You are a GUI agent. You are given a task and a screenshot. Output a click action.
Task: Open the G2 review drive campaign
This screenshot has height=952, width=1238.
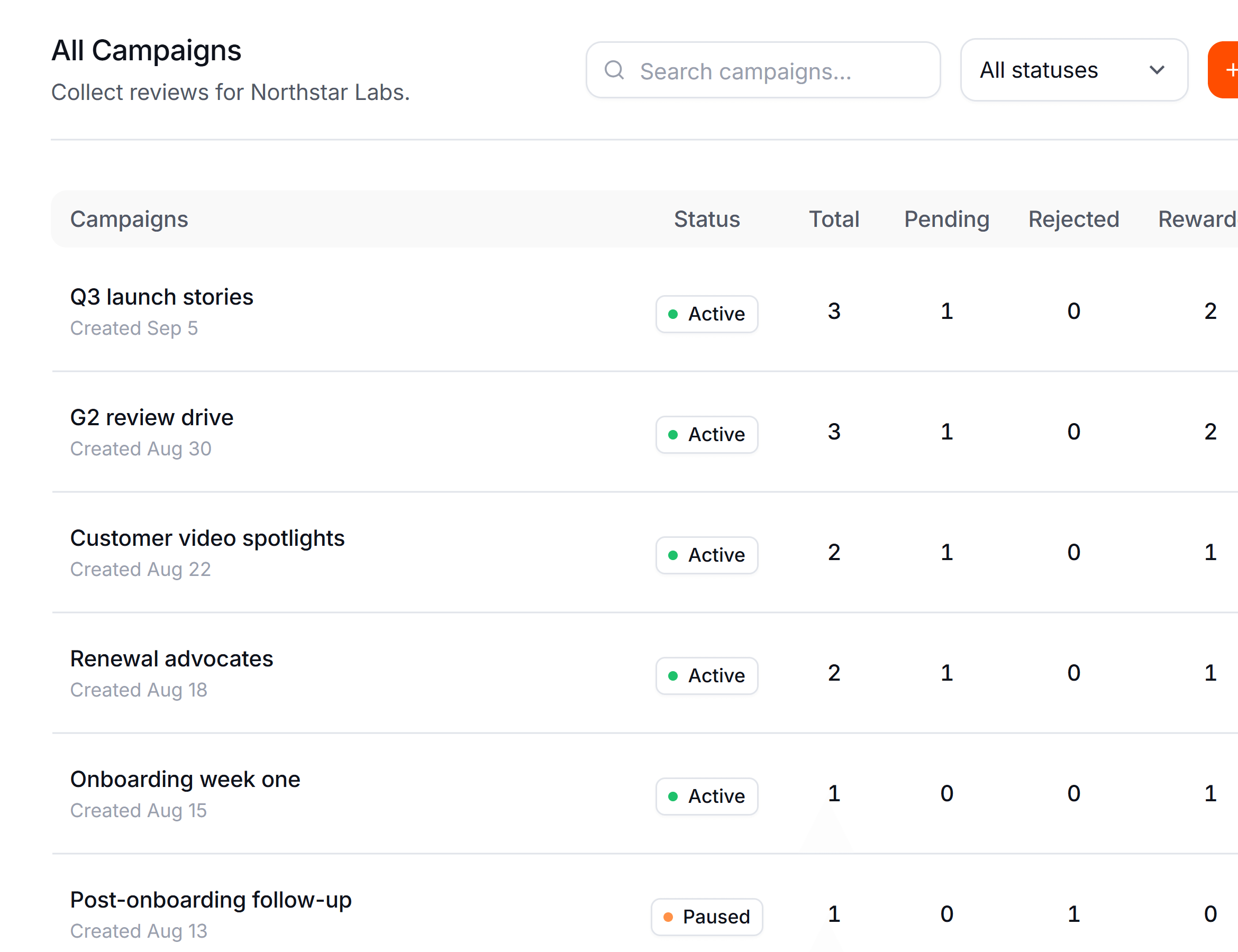(x=151, y=418)
